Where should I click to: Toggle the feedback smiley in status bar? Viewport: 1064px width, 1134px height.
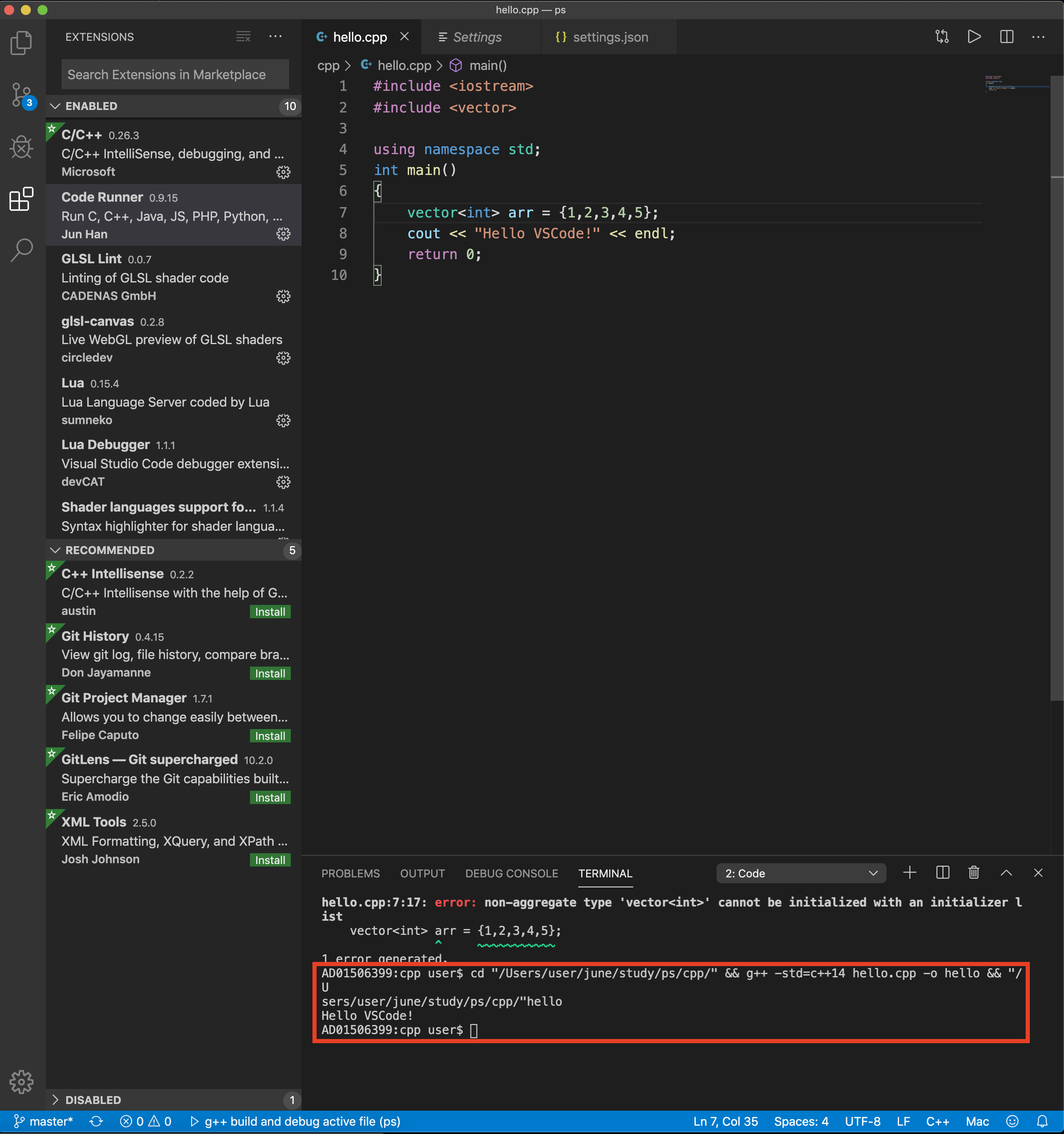(x=1012, y=1122)
